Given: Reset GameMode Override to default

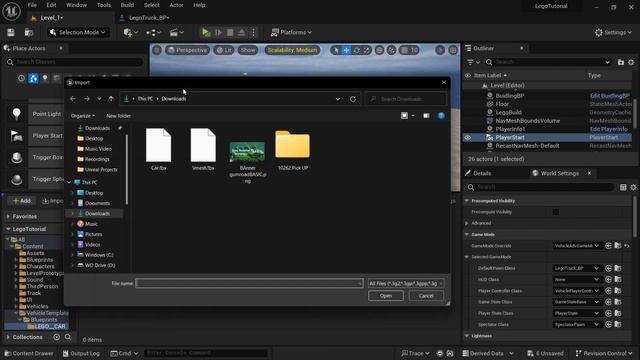Looking at the screenshot, I should click(627, 246).
